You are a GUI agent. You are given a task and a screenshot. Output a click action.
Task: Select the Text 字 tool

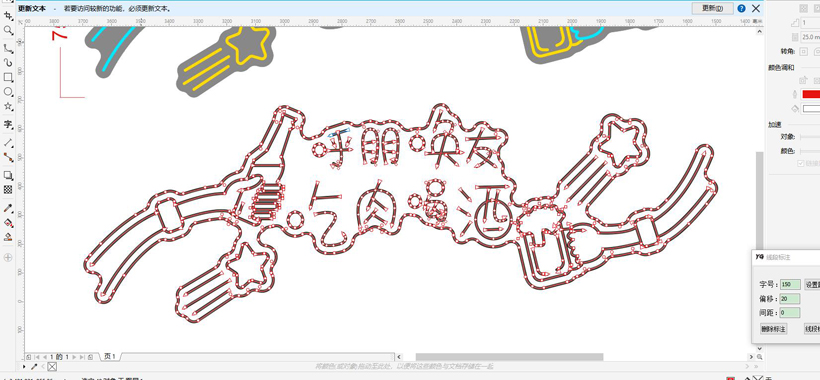pos(8,124)
